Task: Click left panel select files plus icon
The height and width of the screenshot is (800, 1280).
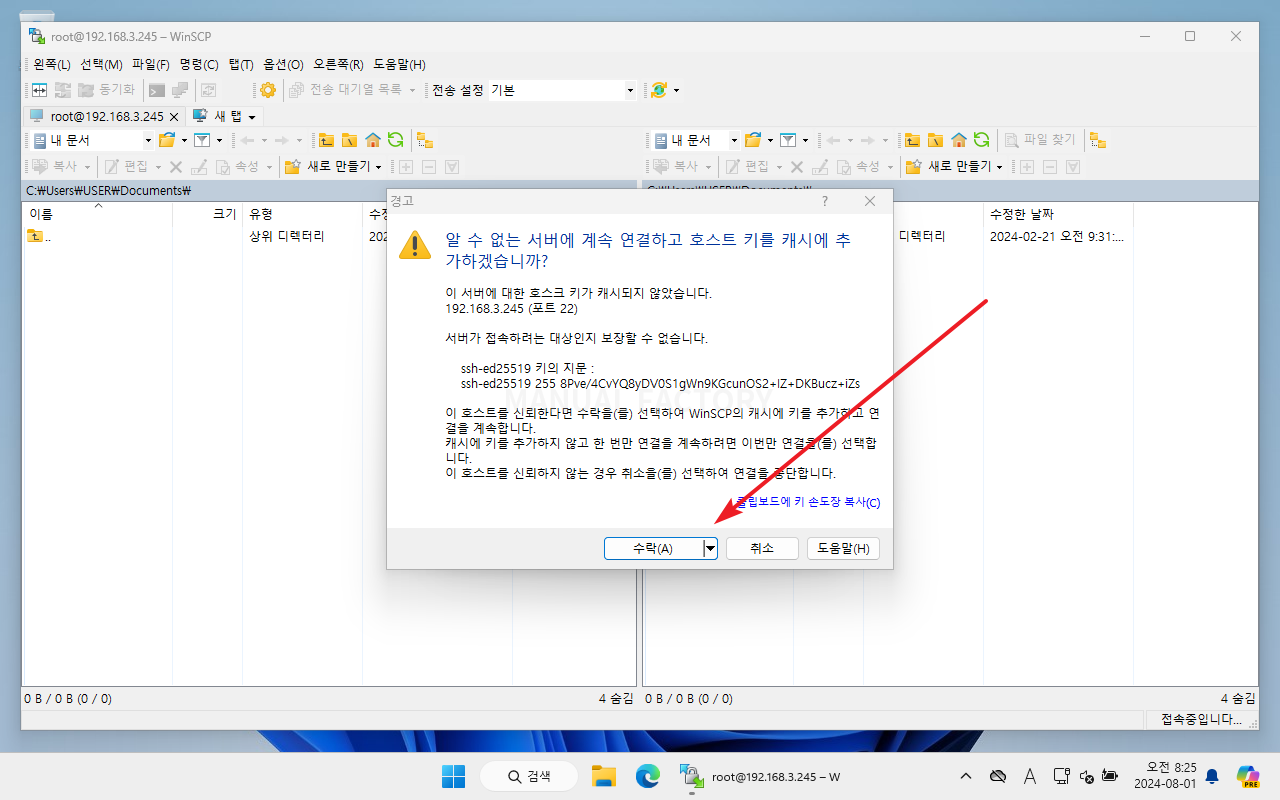Action: (407, 167)
